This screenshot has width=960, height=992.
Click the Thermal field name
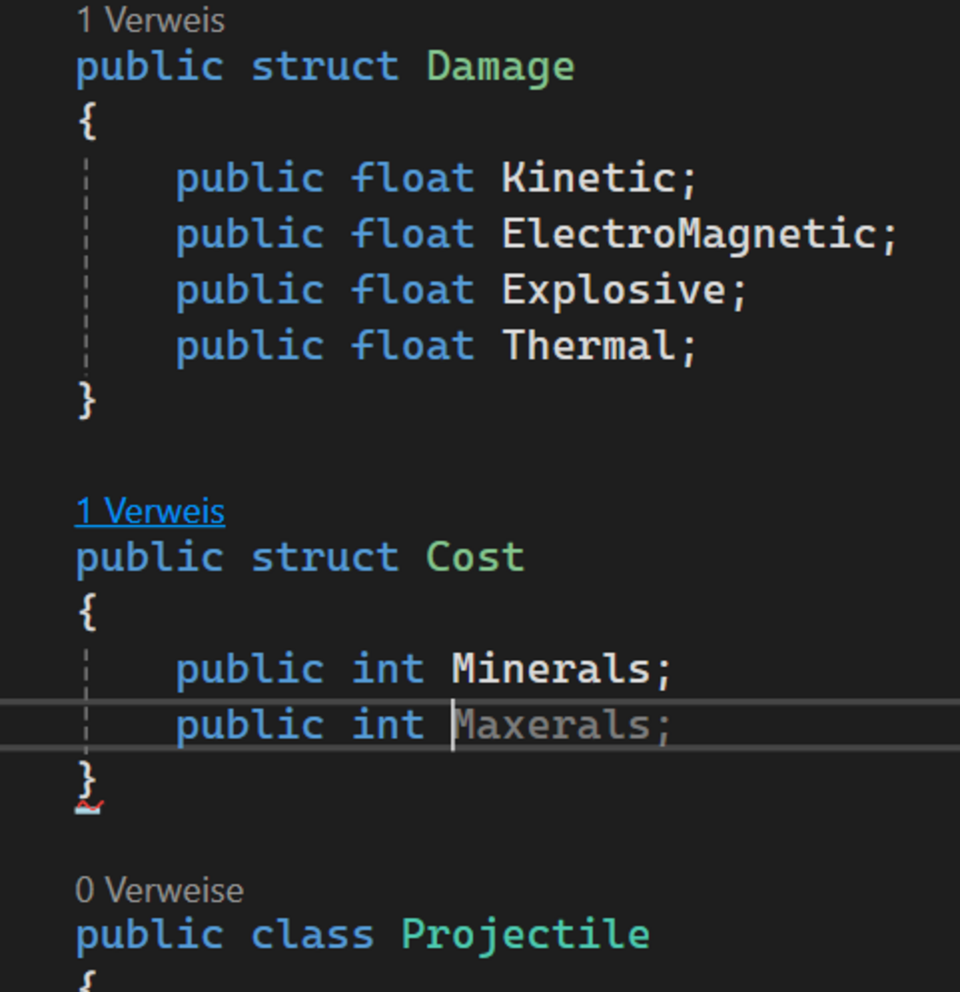tap(588, 346)
